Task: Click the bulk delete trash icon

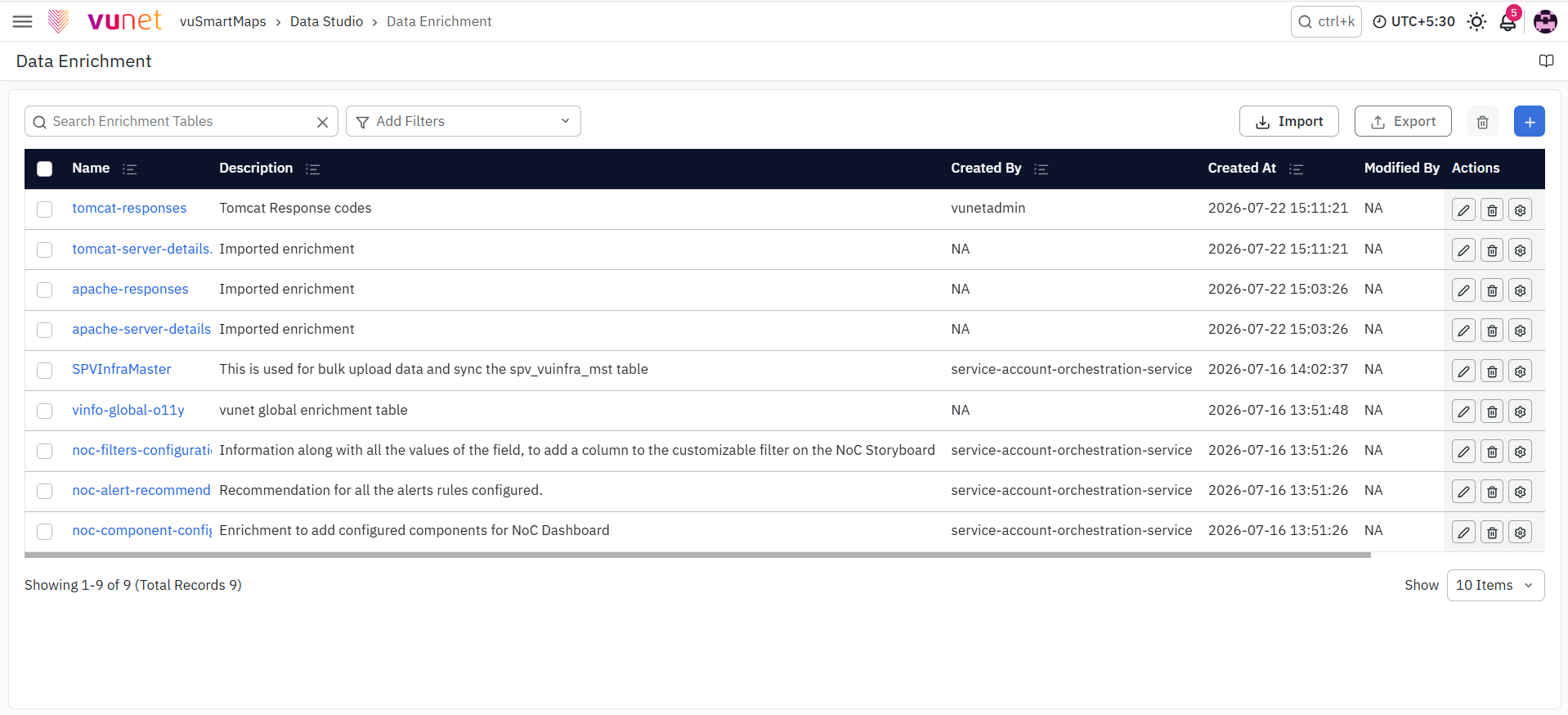Action: 1482,122
